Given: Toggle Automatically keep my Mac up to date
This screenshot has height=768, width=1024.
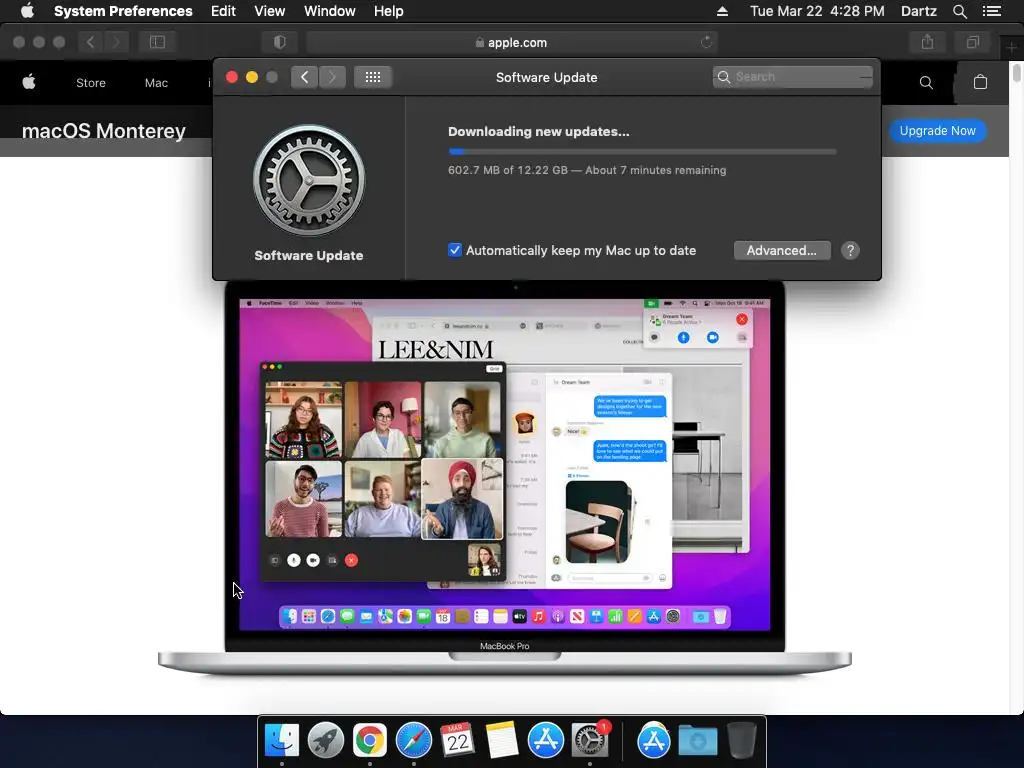Looking at the screenshot, I should 455,250.
